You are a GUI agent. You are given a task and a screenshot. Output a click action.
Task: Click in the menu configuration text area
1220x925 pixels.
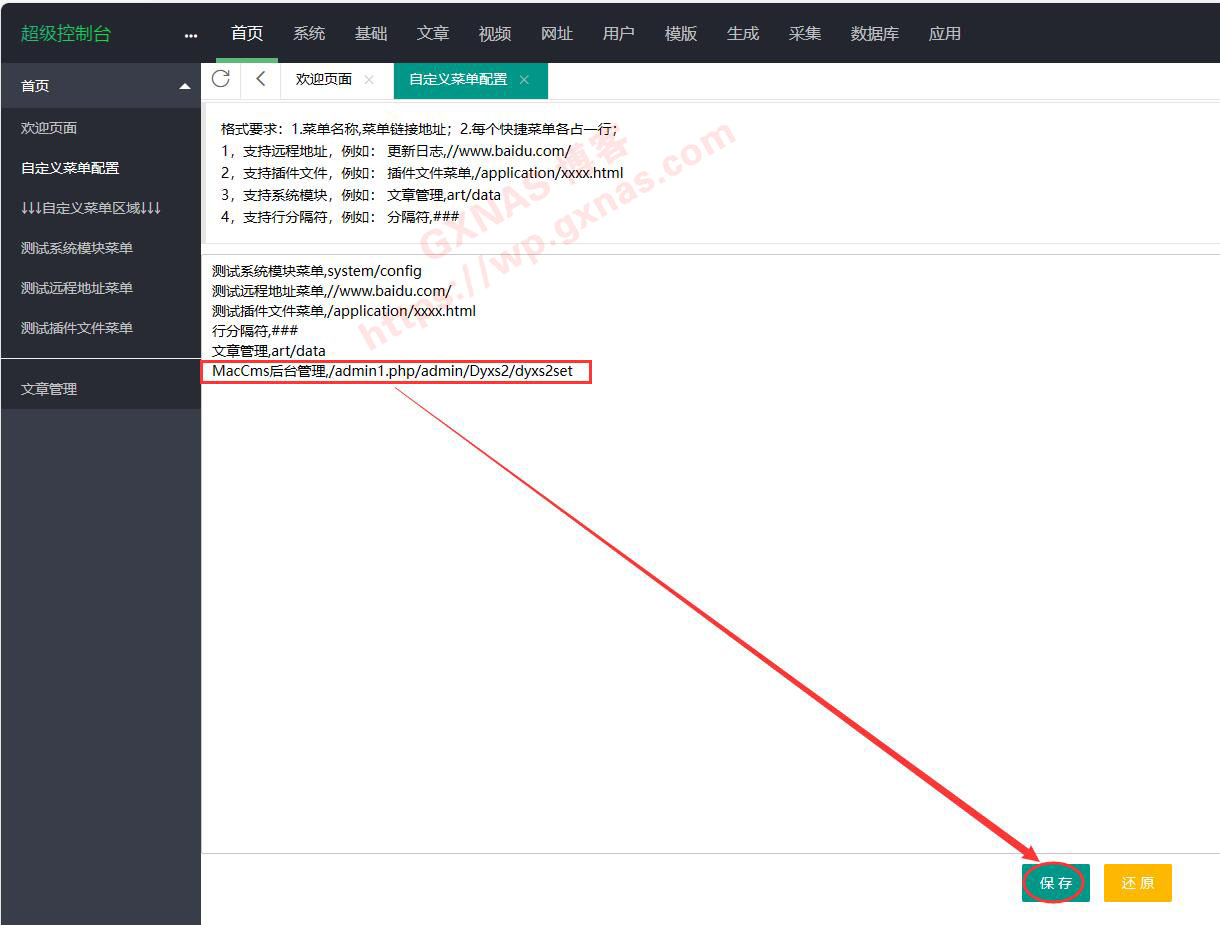[x=700, y=600]
